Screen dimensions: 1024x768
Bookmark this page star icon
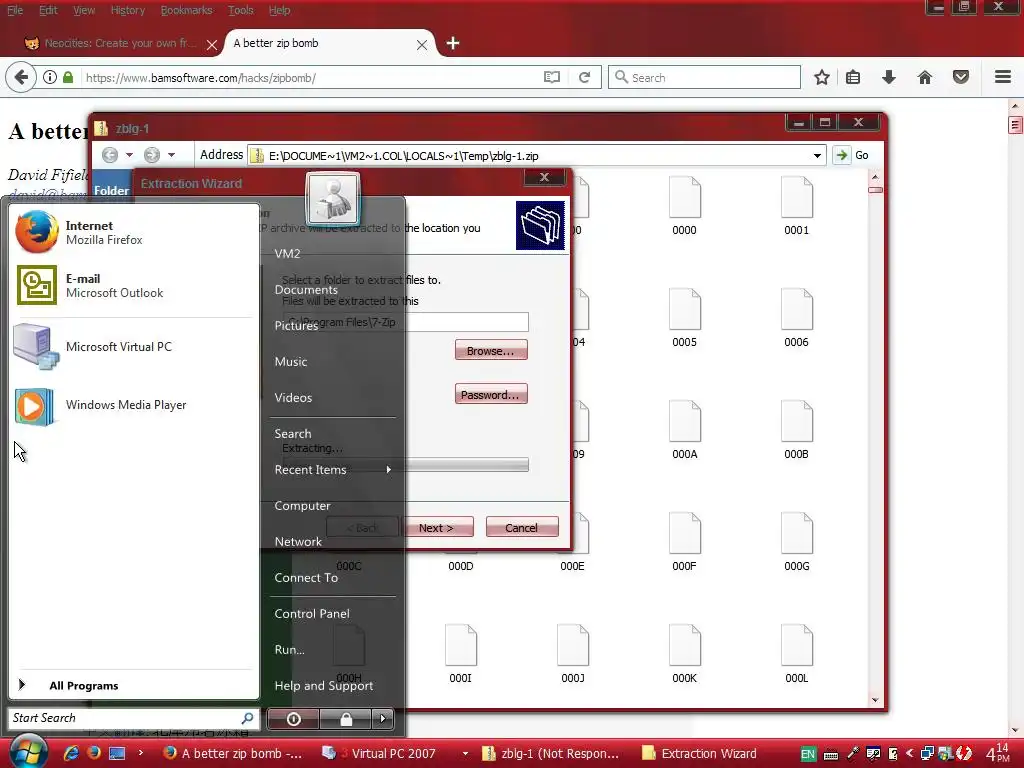[x=822, y=77]
